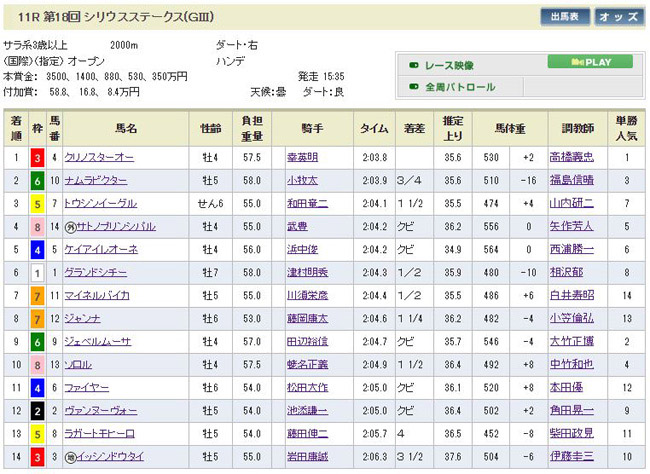The width and height of the screenshot is (650, 474).
Task: Open horse ナムラビクター page
Action: 95,180
